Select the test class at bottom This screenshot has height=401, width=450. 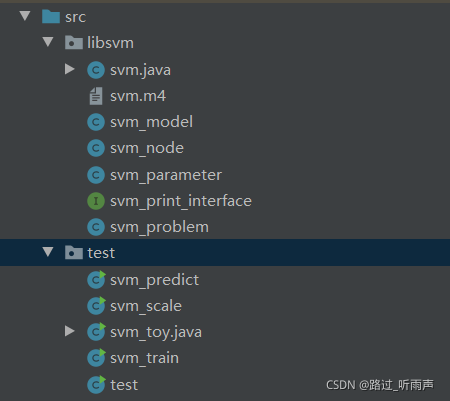pos(124,385)
